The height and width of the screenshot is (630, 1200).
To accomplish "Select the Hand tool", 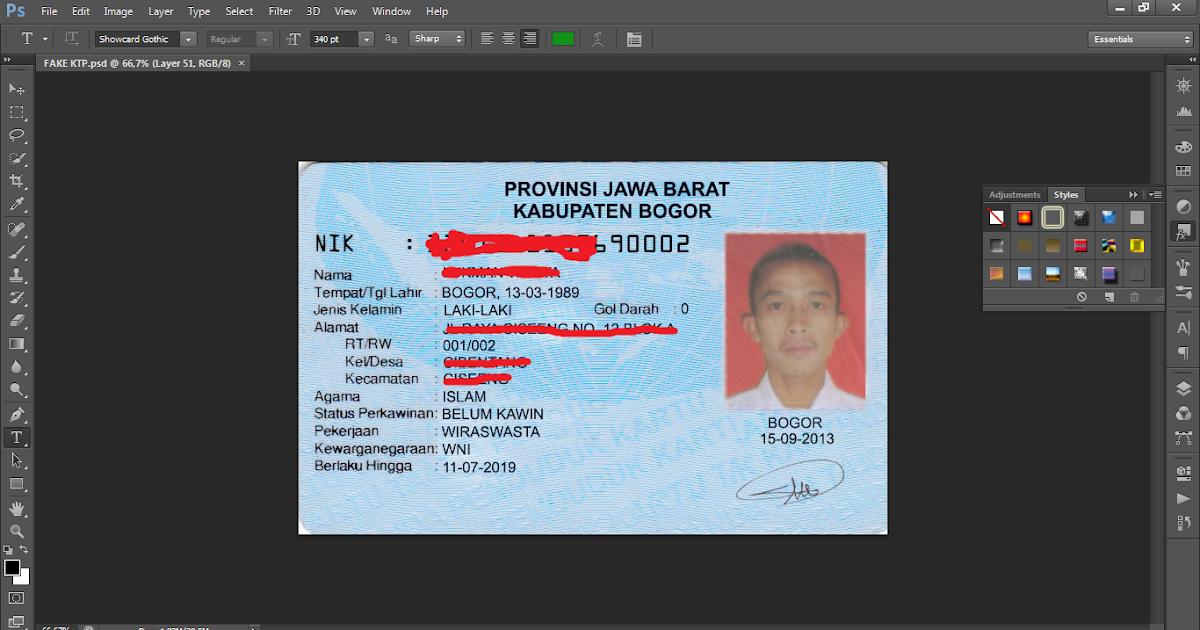I will coord(17,509).
